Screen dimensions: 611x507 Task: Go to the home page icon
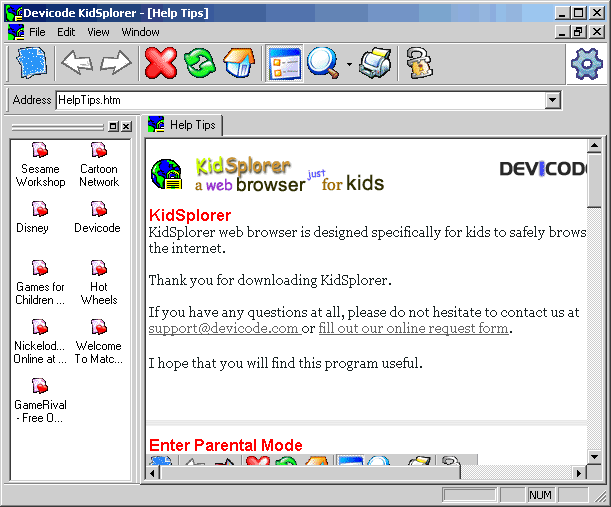(239, 62)
